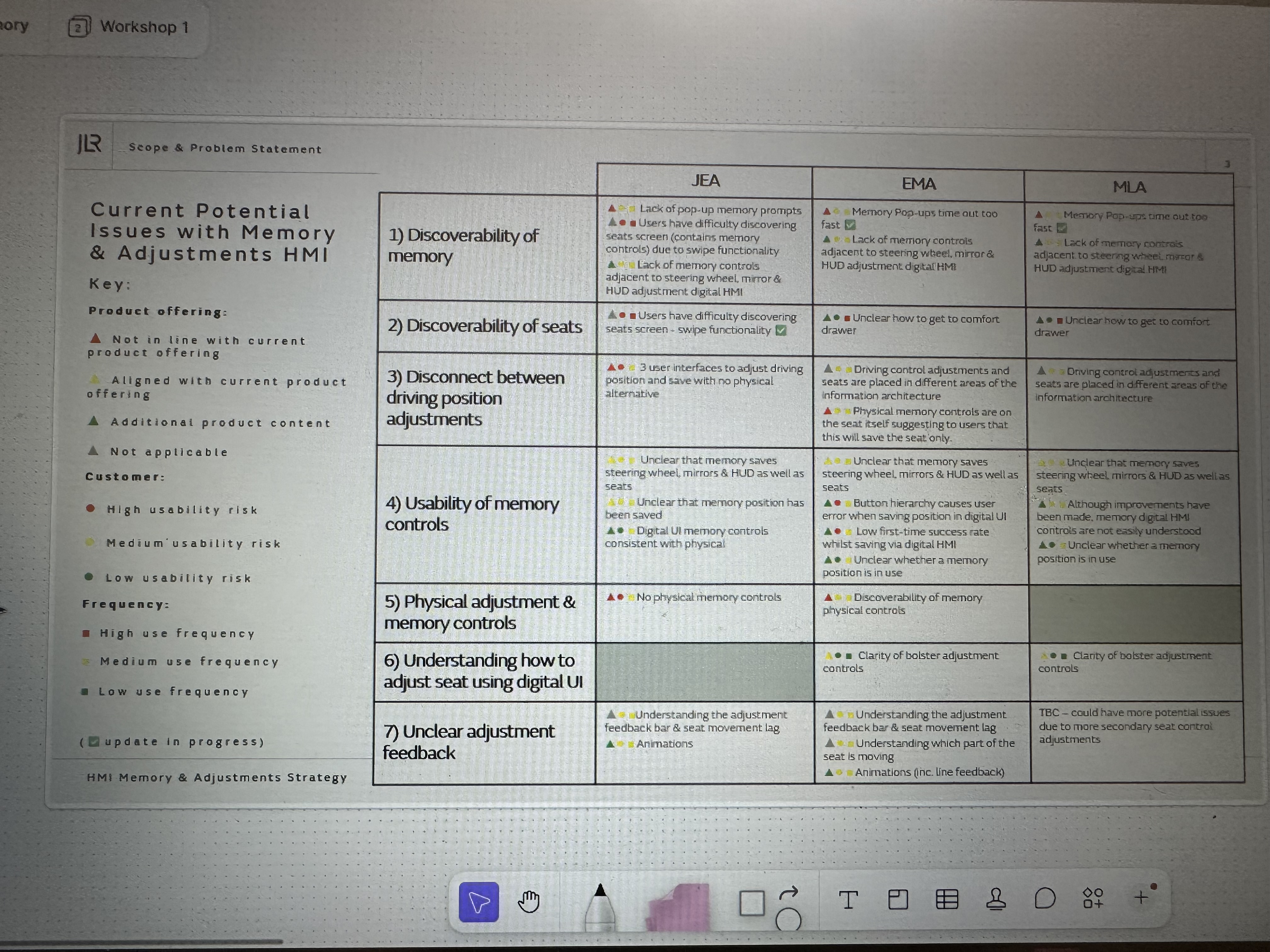Image resolution: width=1270 pixels, height=952 pixels.
Task: Select the JEA column header
Action: tap(705, 180)
